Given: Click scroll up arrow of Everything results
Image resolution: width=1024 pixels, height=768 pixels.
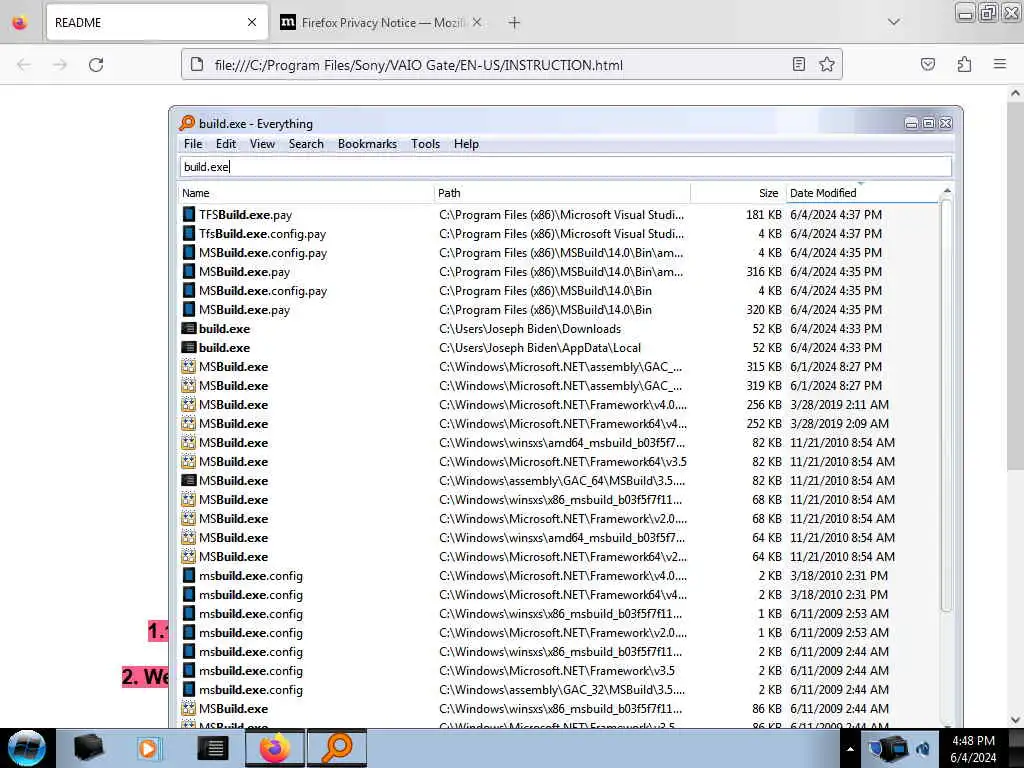Looking at the screenshot, I should coord(947,191).
